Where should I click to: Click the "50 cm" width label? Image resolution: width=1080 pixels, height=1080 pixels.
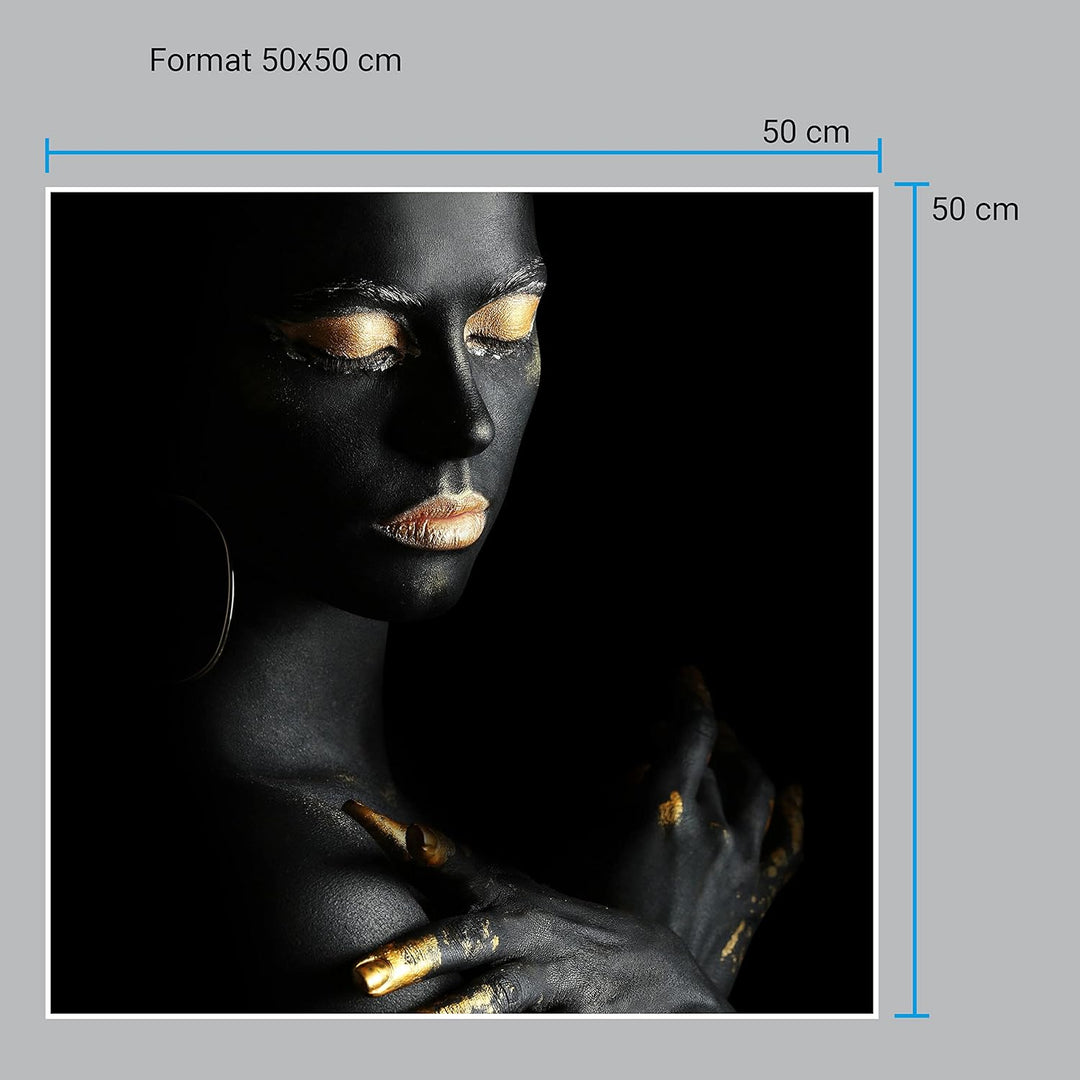pyautogui.click(x=805, y=132)
